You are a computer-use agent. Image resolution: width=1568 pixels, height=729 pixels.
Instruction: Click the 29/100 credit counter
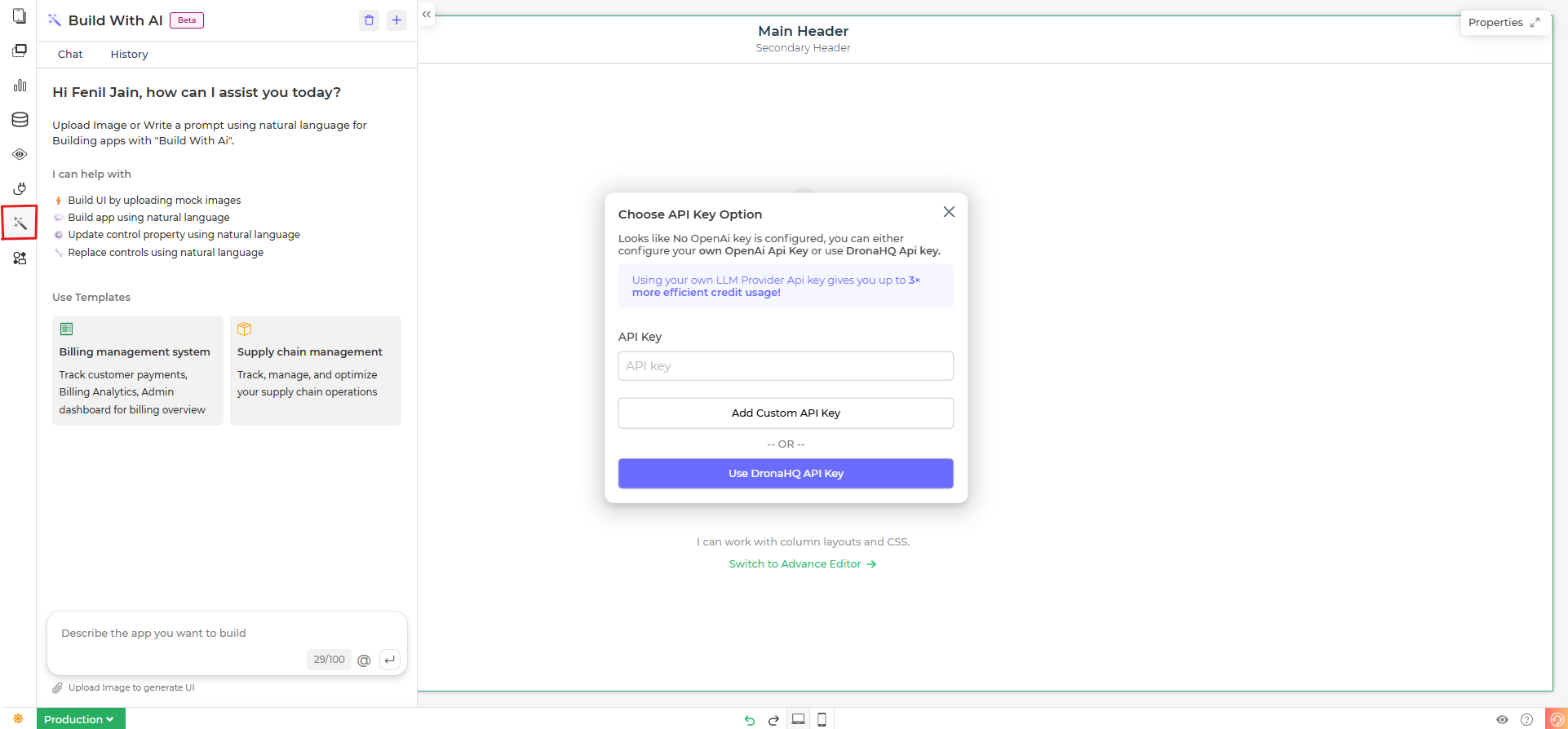329,660
